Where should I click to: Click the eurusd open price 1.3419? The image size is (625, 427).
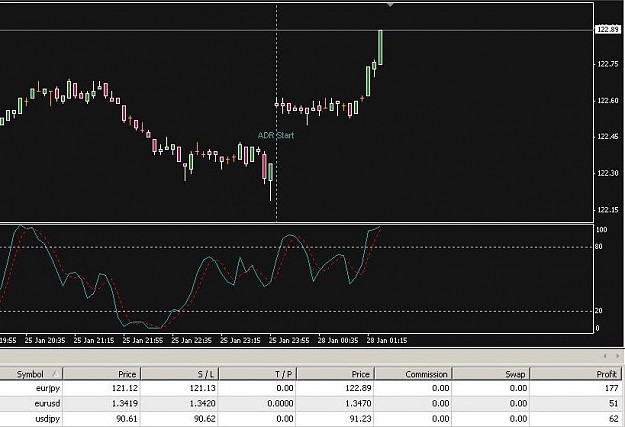click(125, 403)
